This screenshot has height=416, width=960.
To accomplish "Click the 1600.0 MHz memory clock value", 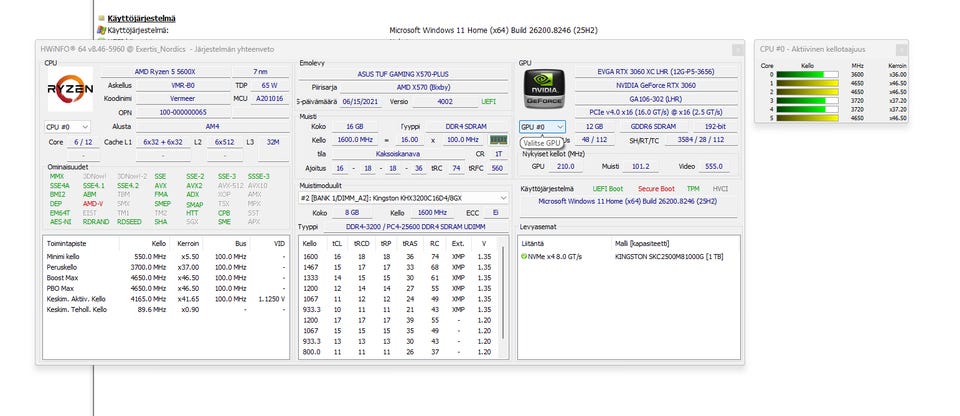I will tap(355, 140).
